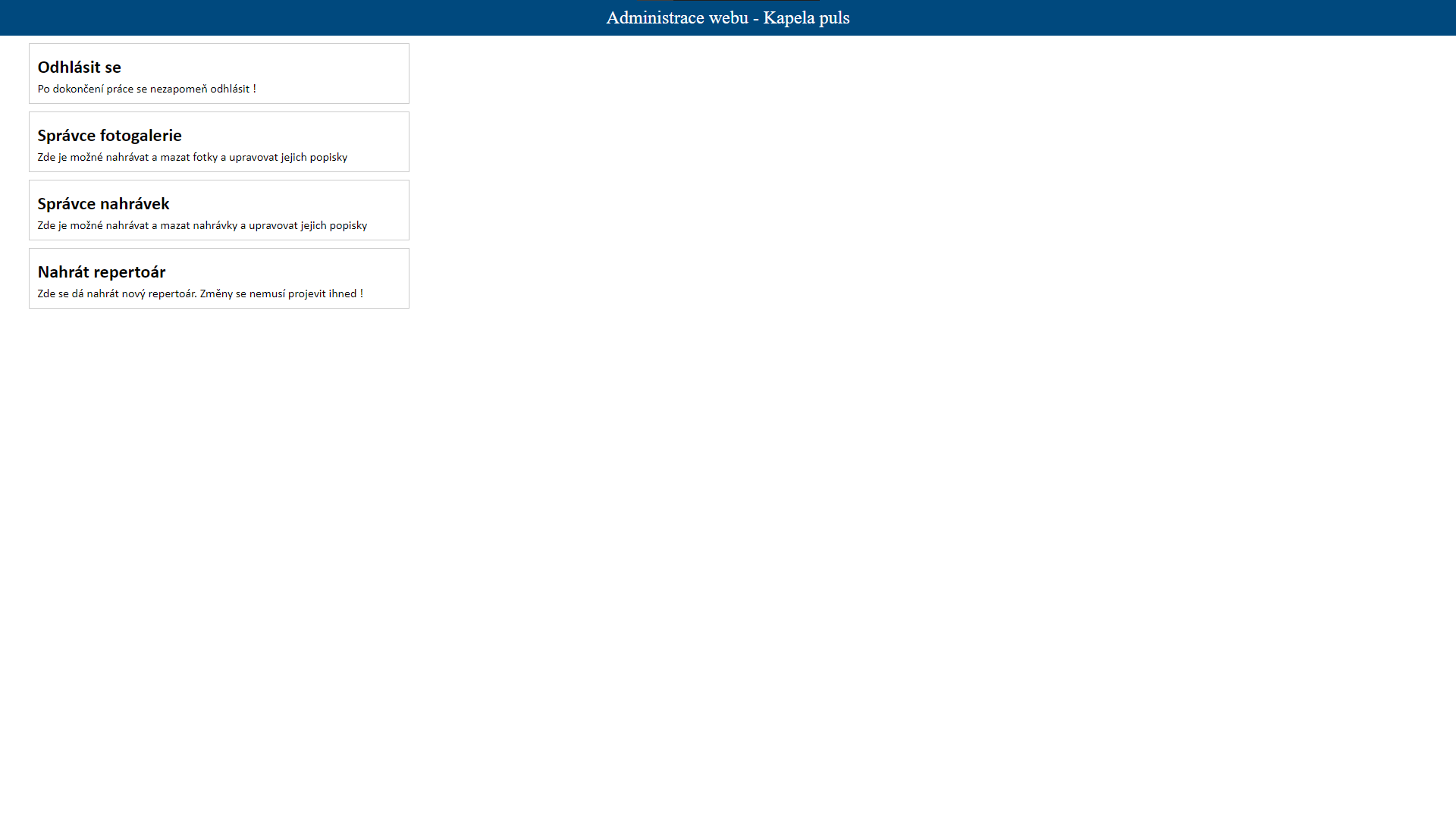Screen dimensions: 1456x819
Task: Click the word repertoár in fourth card heading
Action: click(130, 272)
